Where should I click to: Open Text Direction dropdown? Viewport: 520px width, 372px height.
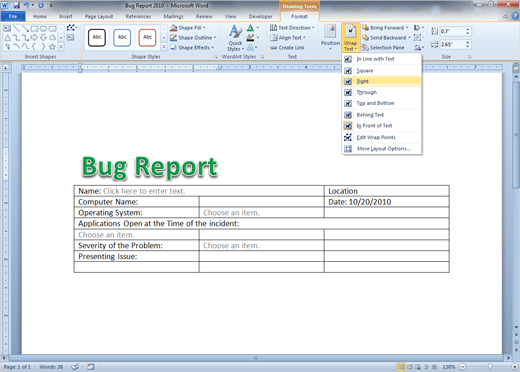click(x=292, y=28)
